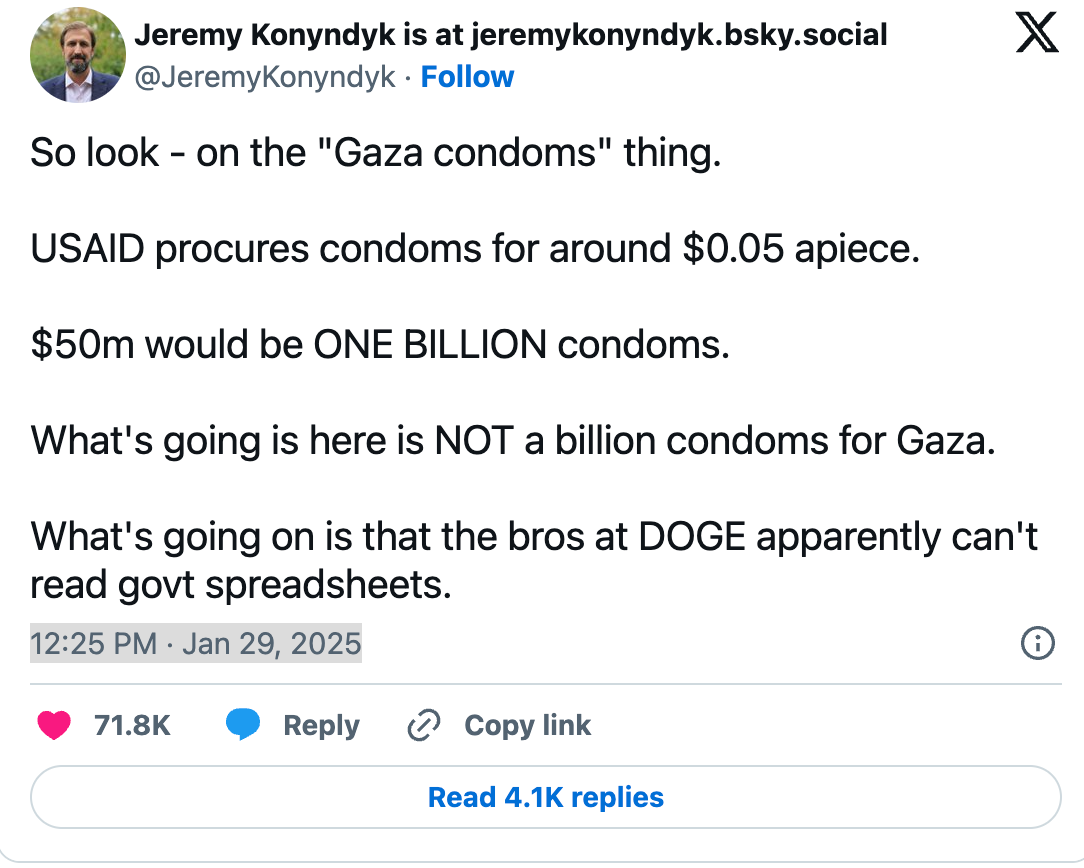Click the Copy link chain icon
Viewport: 1084px width, 868px height.
point(424,725)
